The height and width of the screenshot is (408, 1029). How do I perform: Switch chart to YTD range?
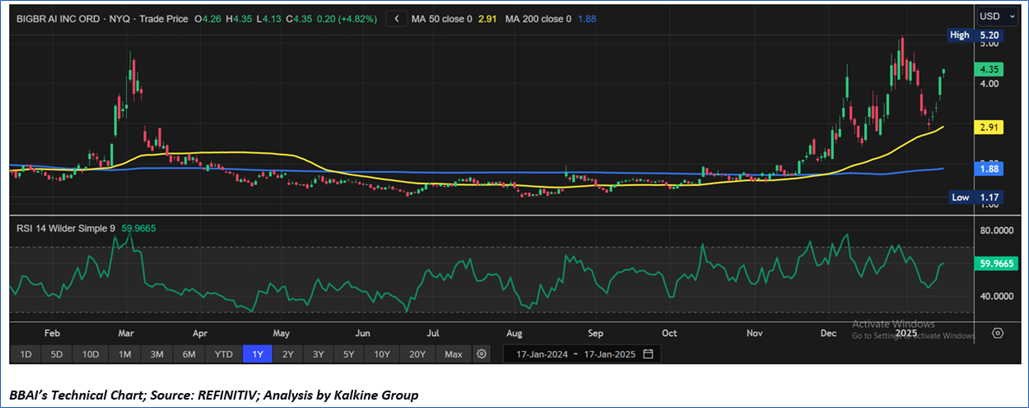point(223,354)
